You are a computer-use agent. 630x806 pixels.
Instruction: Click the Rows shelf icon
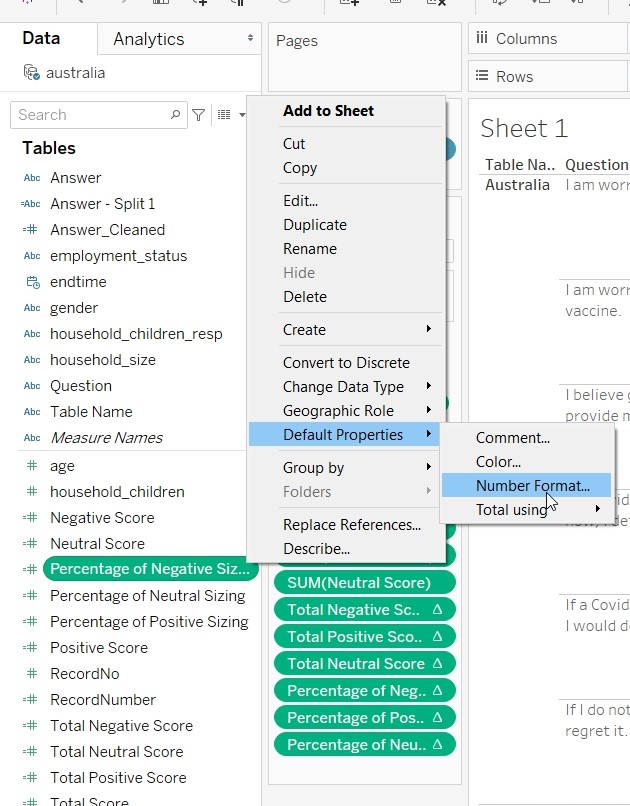click(x=482, y=76)
